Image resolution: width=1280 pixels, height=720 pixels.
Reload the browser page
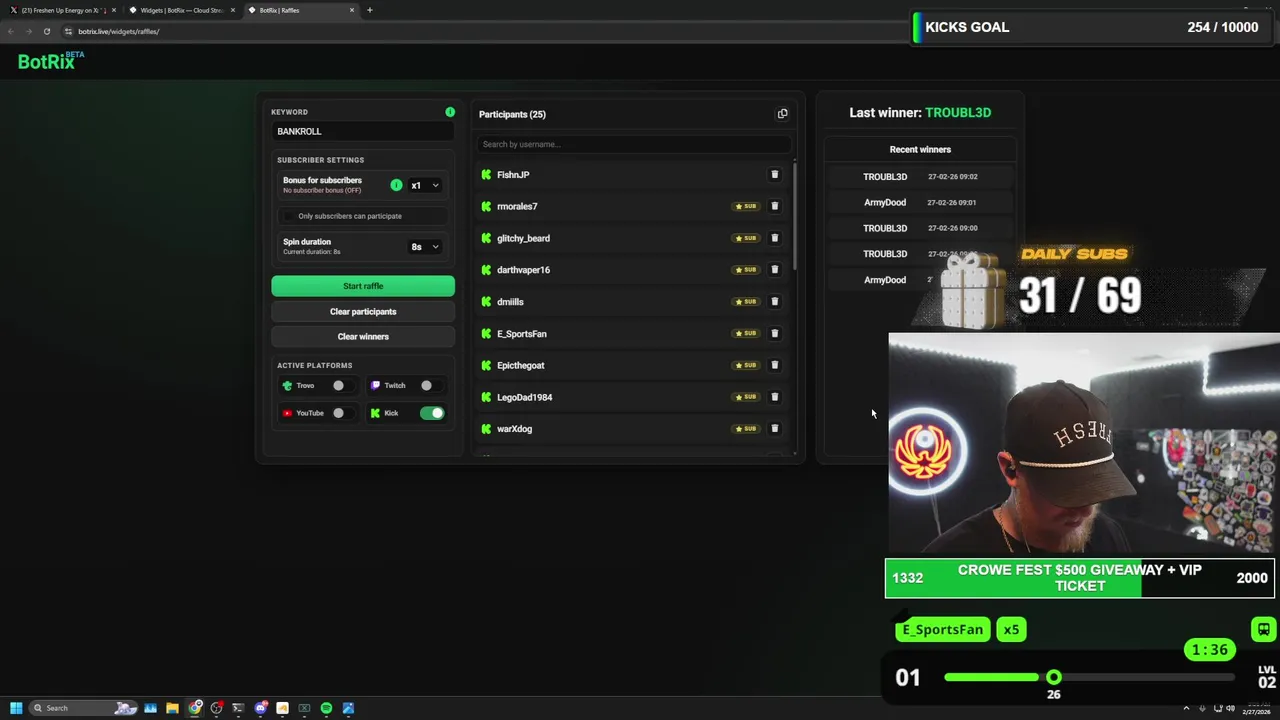click(x=46, y=31)
